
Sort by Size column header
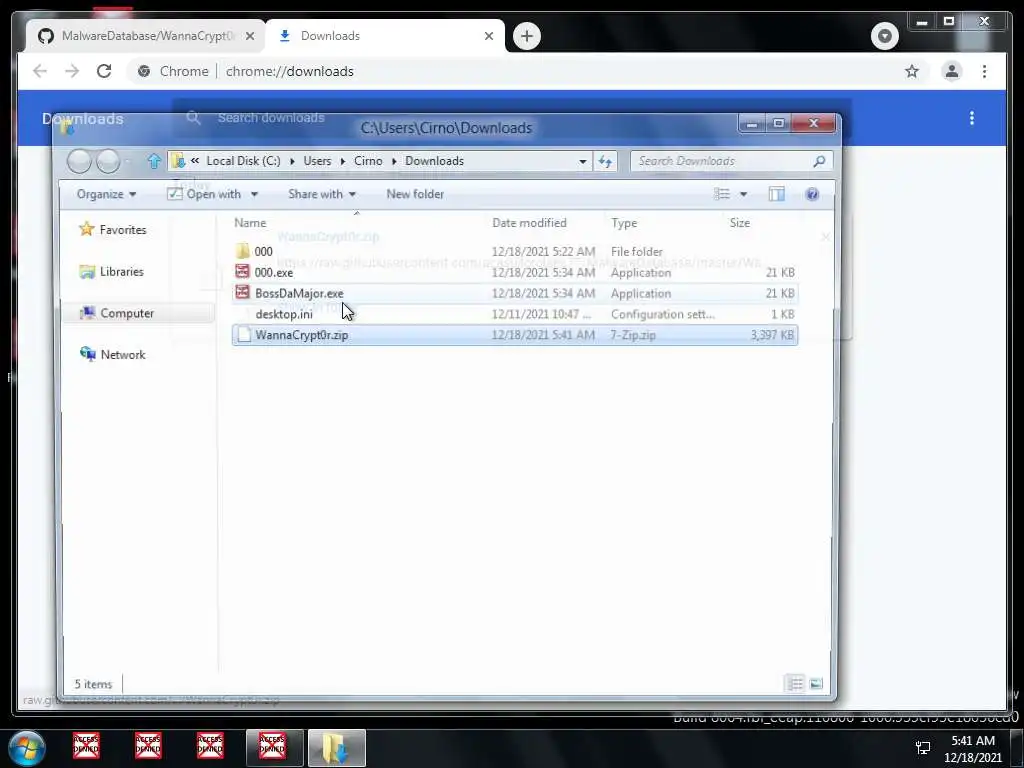click(739, 223)
